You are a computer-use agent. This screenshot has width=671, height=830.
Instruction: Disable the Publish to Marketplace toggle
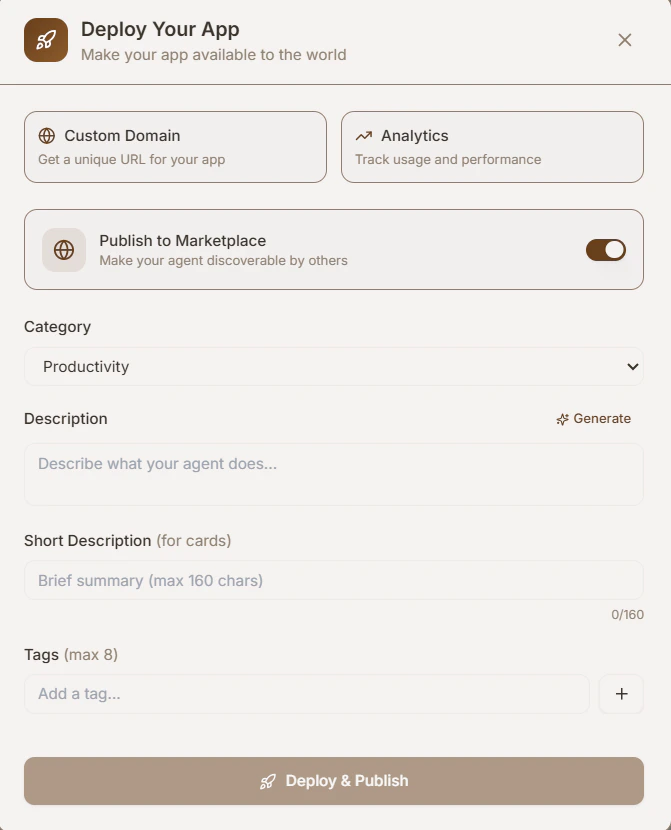[606, 249]
